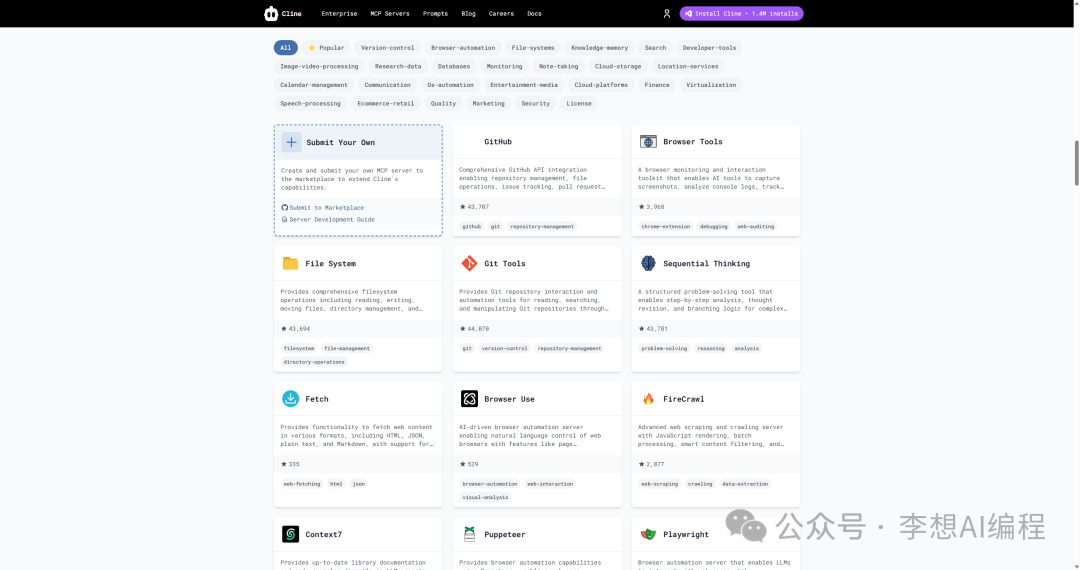
Task: Select the All category filter
Action: pos(285,48)
